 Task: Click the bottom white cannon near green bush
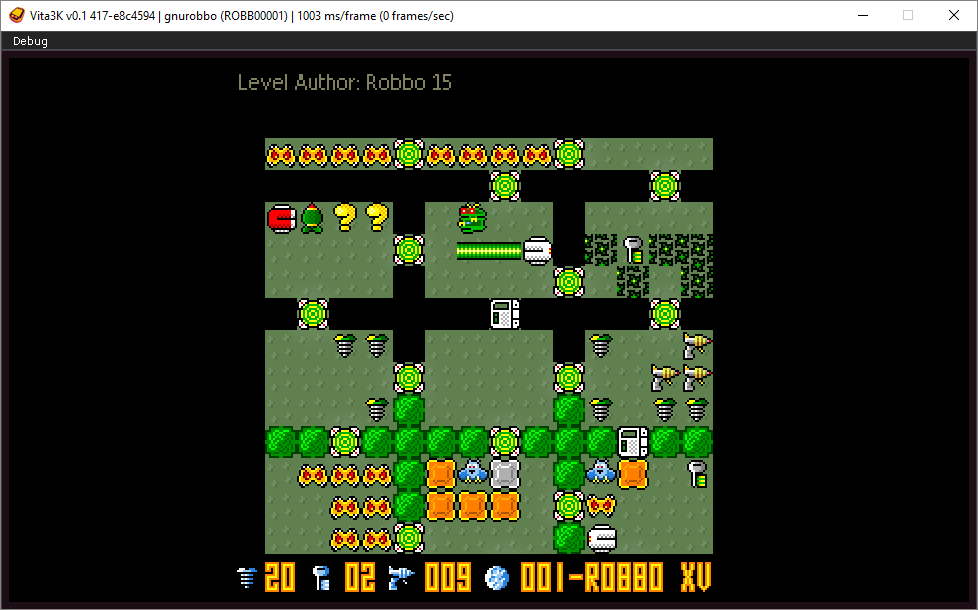(601, 538)
